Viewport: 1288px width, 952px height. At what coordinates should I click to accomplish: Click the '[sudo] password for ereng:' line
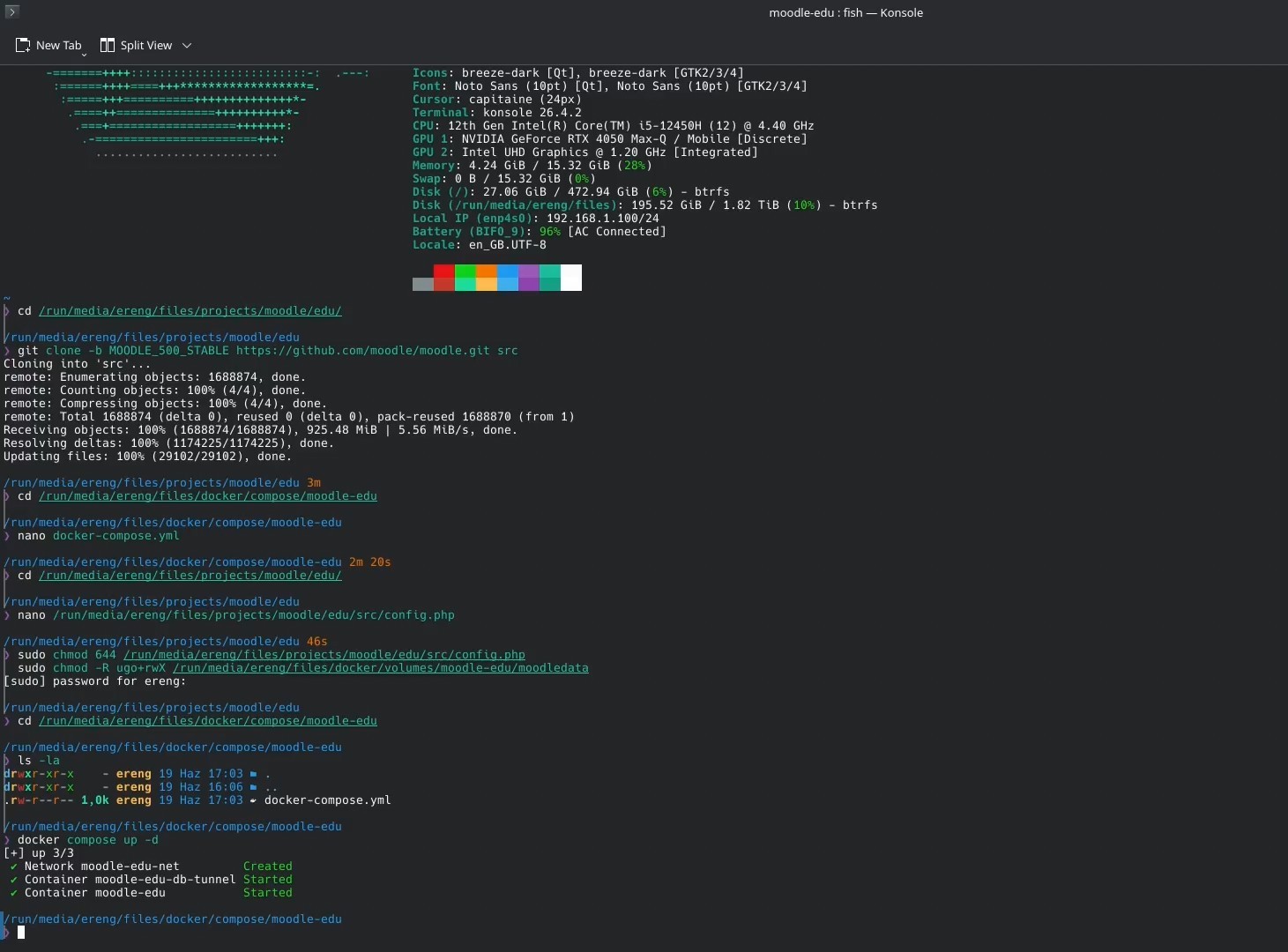[95, 681]
